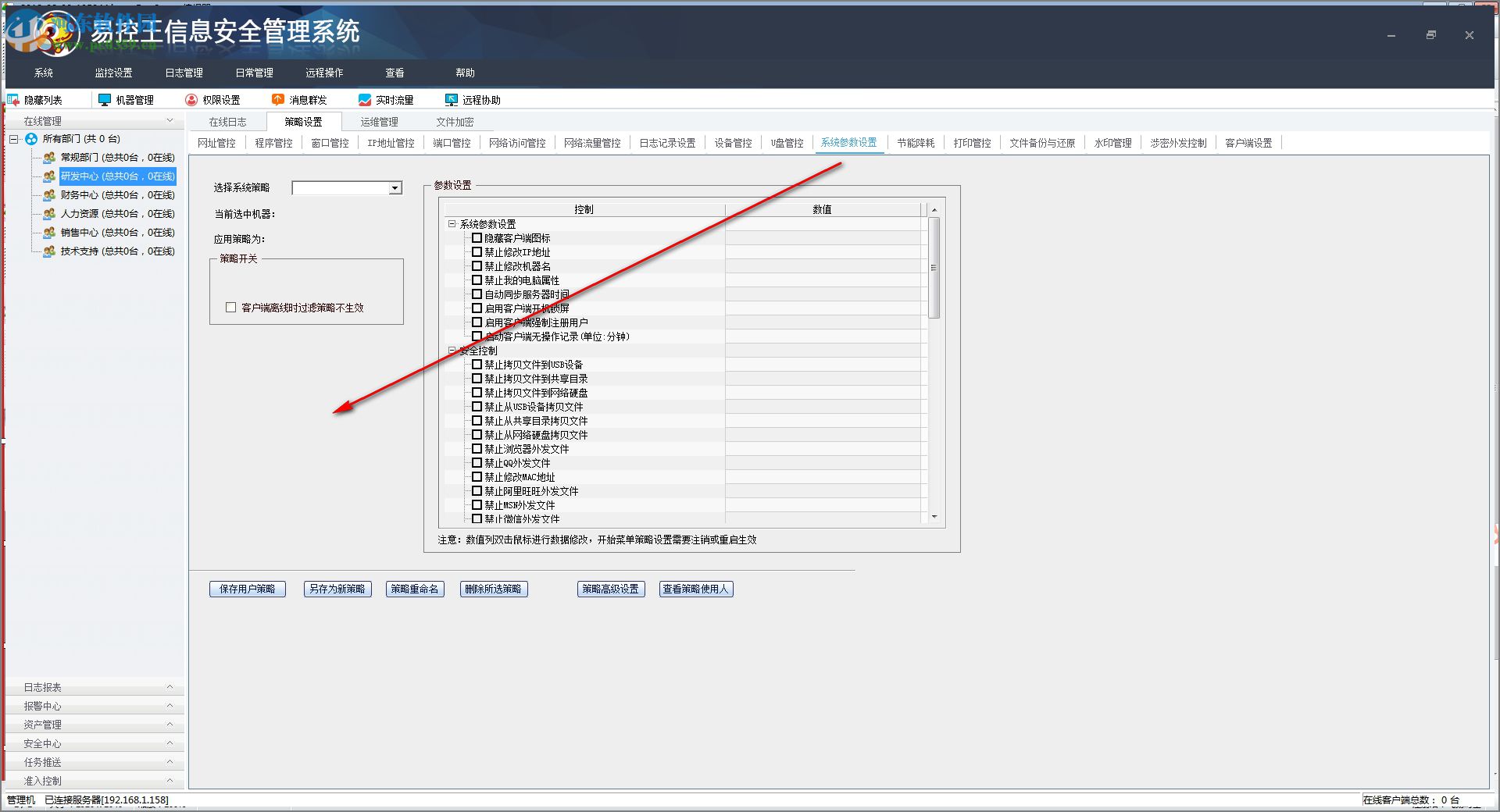Check 禁止阿里旺旺外发文件 option
This screenshot has height=812, width=1500.
pyautogui.click(x=477, y=491)
